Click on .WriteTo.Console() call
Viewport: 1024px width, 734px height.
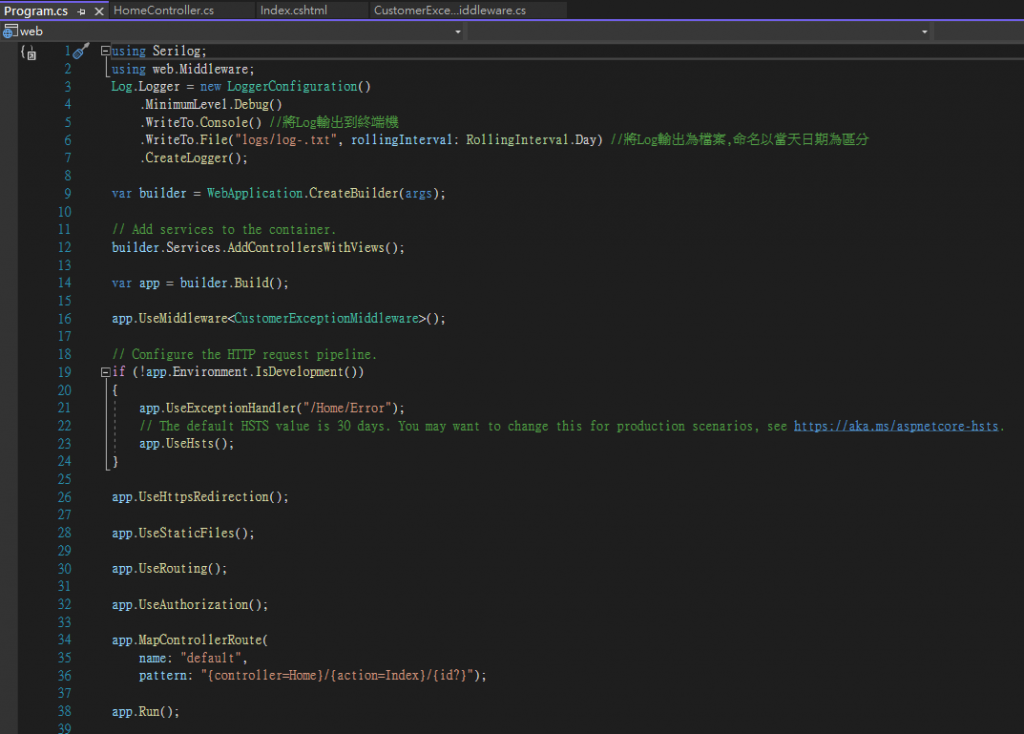200,123
